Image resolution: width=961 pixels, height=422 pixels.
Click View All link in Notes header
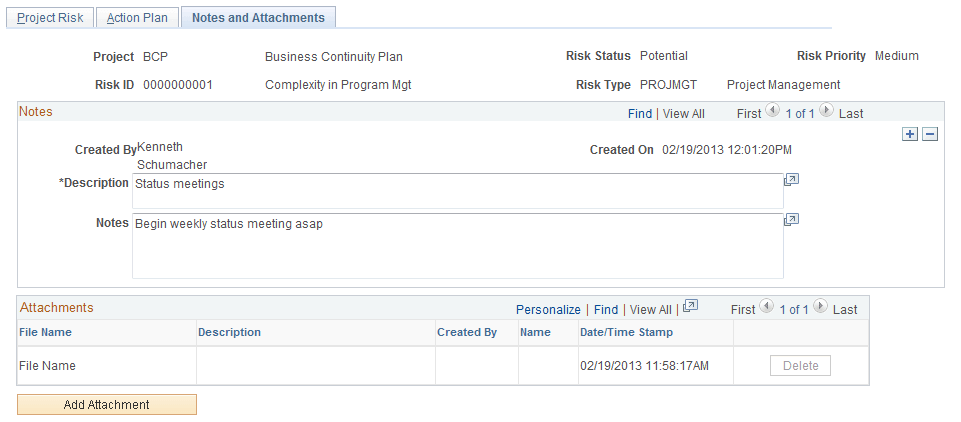683,114
